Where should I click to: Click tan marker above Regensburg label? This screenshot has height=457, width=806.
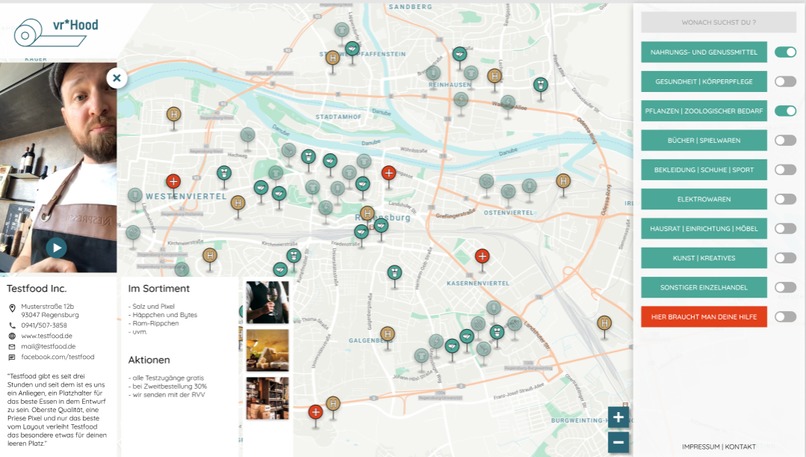tap(367, 213)
